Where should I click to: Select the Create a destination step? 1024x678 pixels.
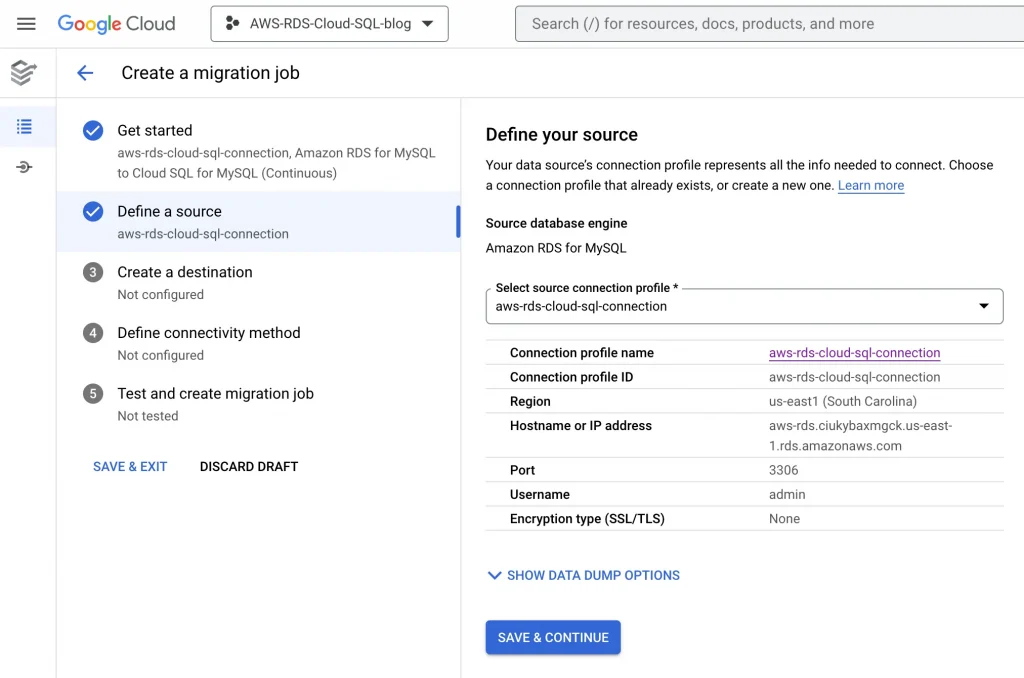point(259,282)
